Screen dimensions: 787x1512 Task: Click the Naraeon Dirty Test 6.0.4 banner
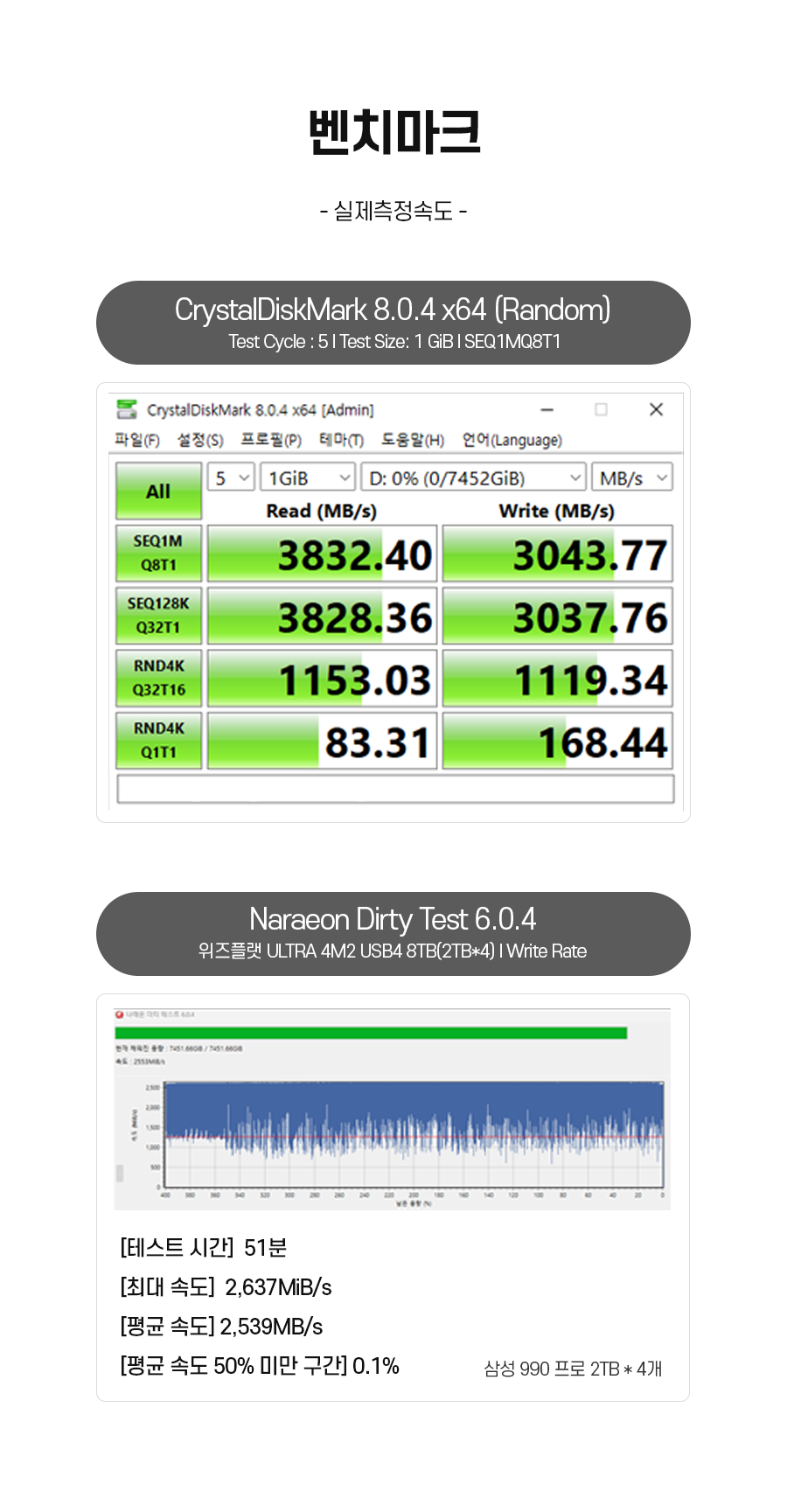[393, 934]
